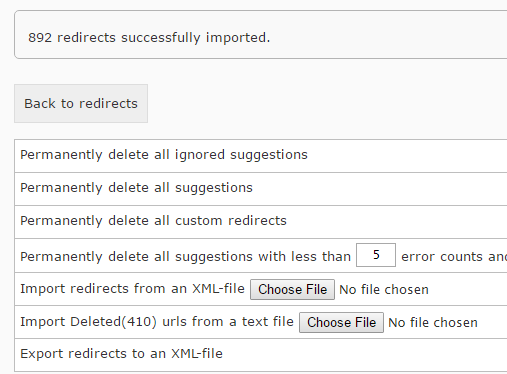The width and height of the screenshot is (507, 374).
Task: Select Permanently delete all custom redirects
Action: (x=153, y=221)
